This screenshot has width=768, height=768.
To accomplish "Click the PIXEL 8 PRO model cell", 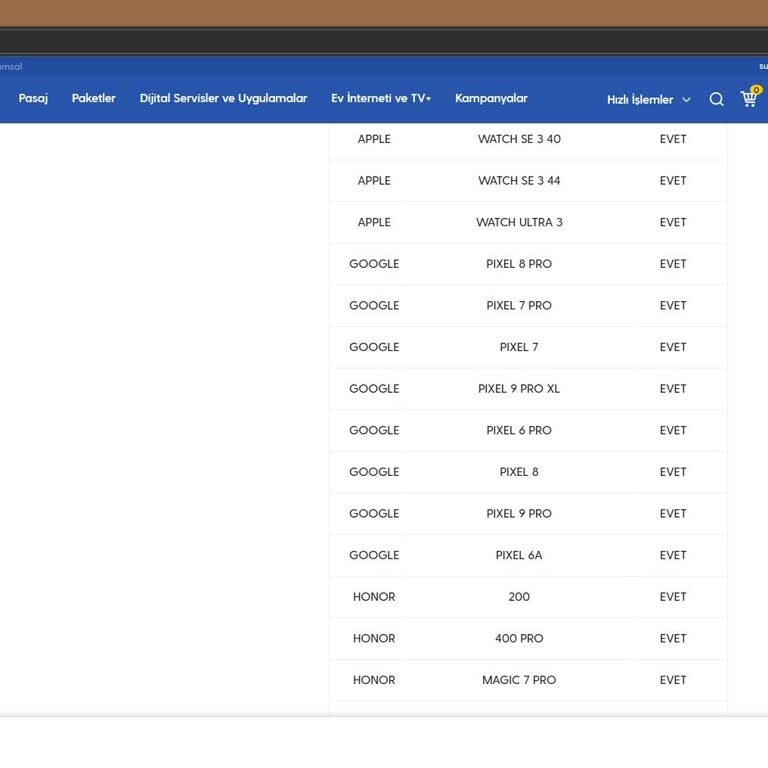I will pos(519,264).
